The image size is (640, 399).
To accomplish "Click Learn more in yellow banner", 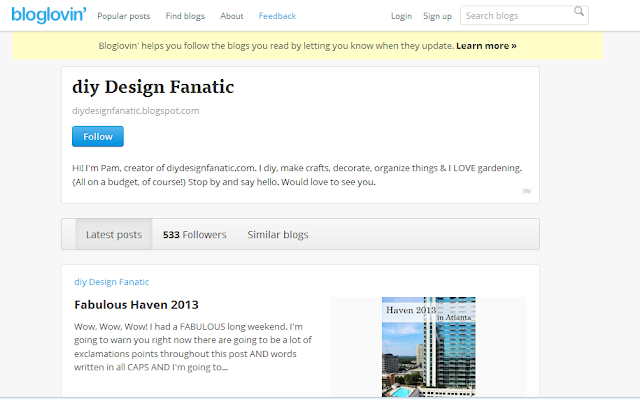I will point(486,46).
